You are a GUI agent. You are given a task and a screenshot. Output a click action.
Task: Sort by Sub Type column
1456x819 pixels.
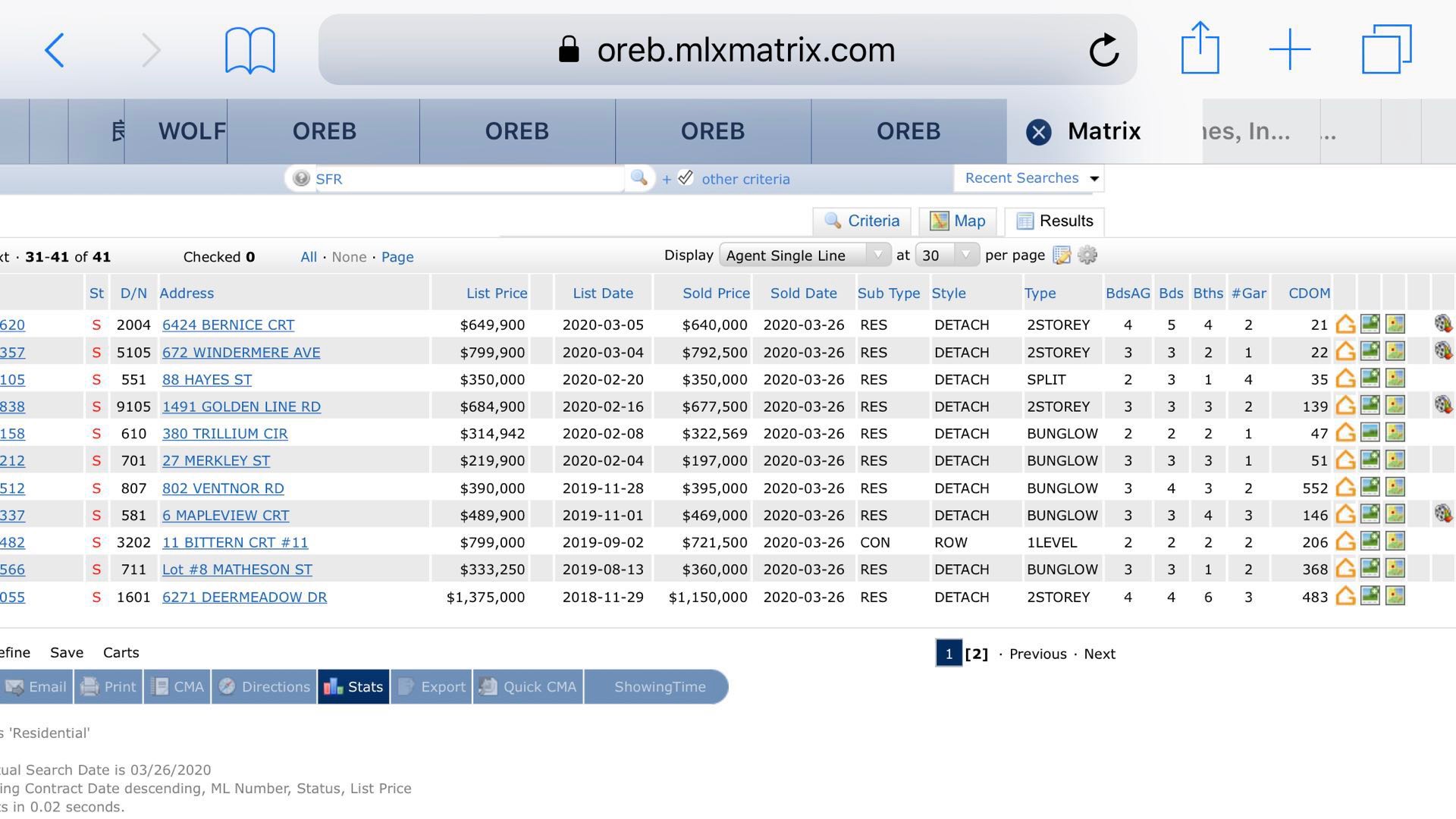click(889, 293)
